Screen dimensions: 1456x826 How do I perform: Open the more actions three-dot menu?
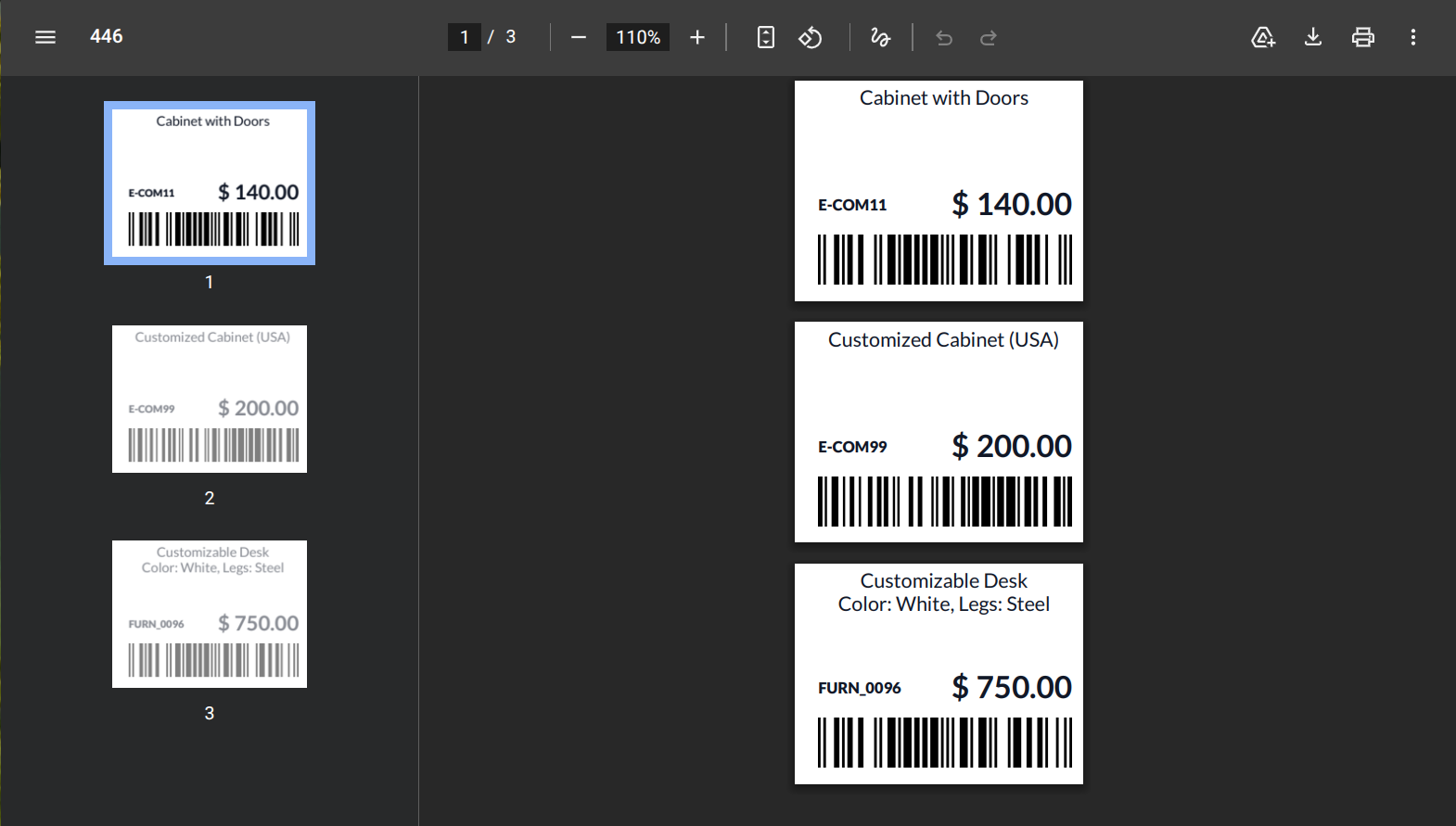[x=1413, y=37]
